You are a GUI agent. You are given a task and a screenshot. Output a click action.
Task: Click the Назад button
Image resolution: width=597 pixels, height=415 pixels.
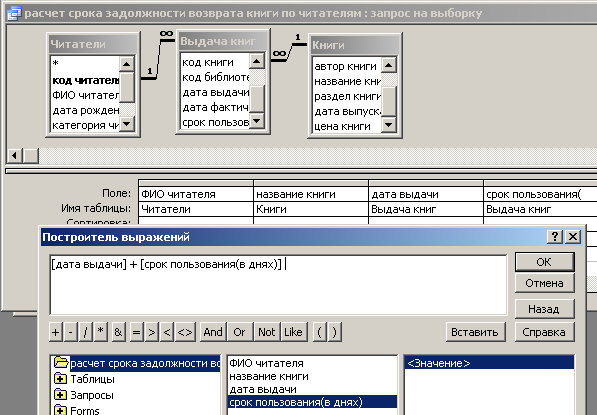[544, 309]
